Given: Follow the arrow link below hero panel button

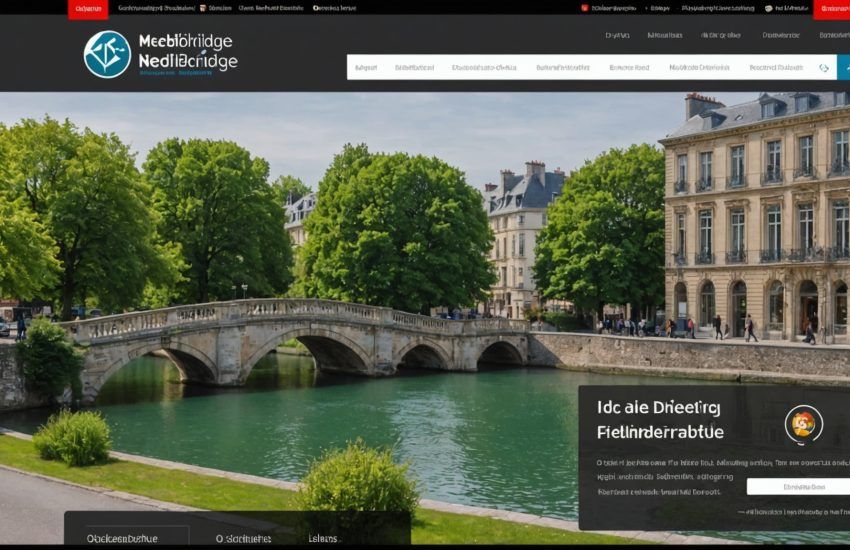Looking at the screenshot, I should pyautogui.click(x=794, y=512).
